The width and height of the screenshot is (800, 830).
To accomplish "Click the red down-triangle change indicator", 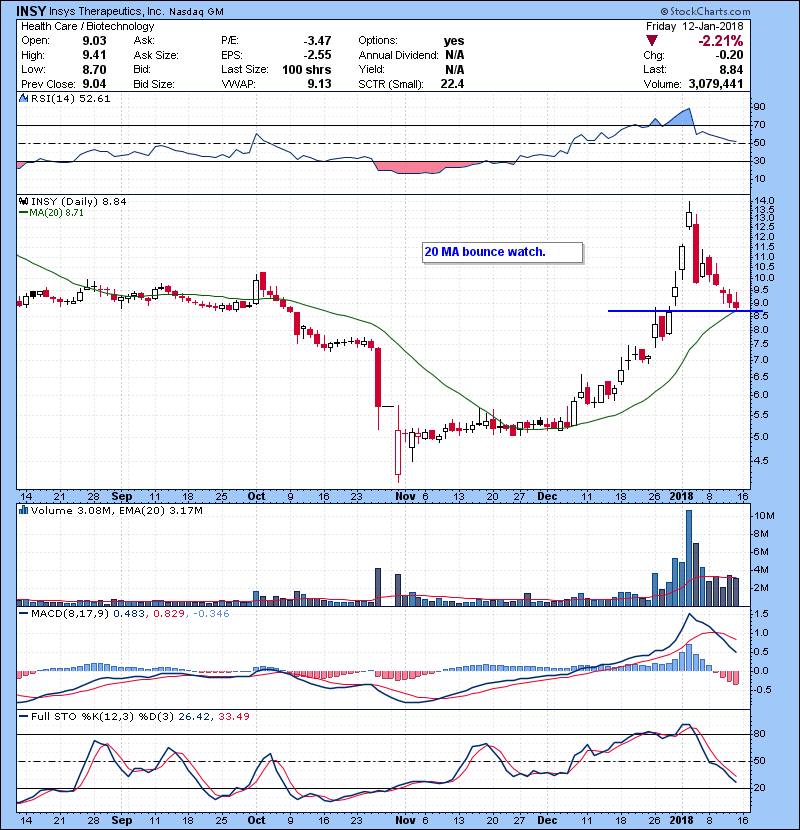I will point(652,41).
